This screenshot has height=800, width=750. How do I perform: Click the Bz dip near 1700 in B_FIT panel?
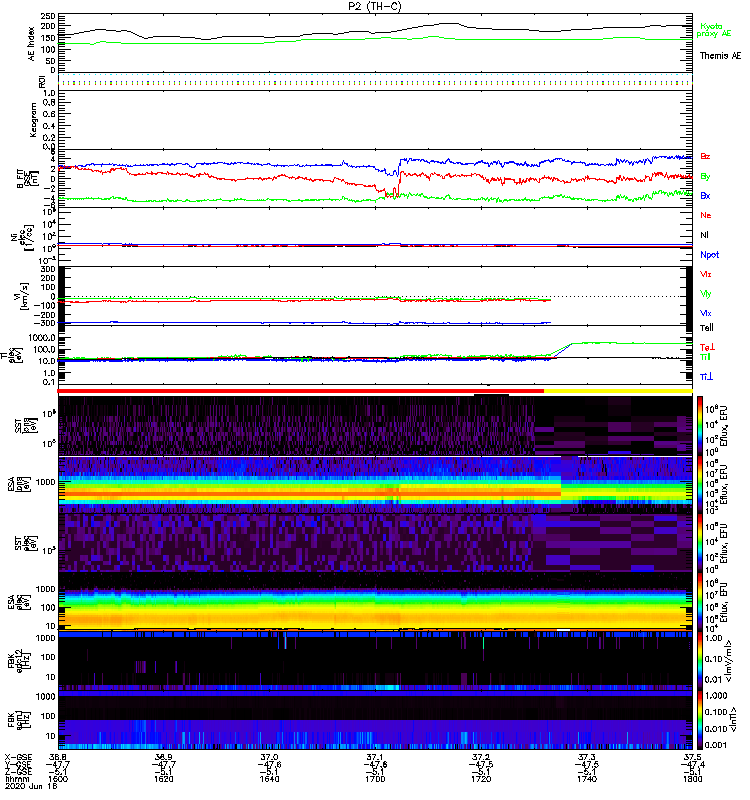[x=392, y=194]
